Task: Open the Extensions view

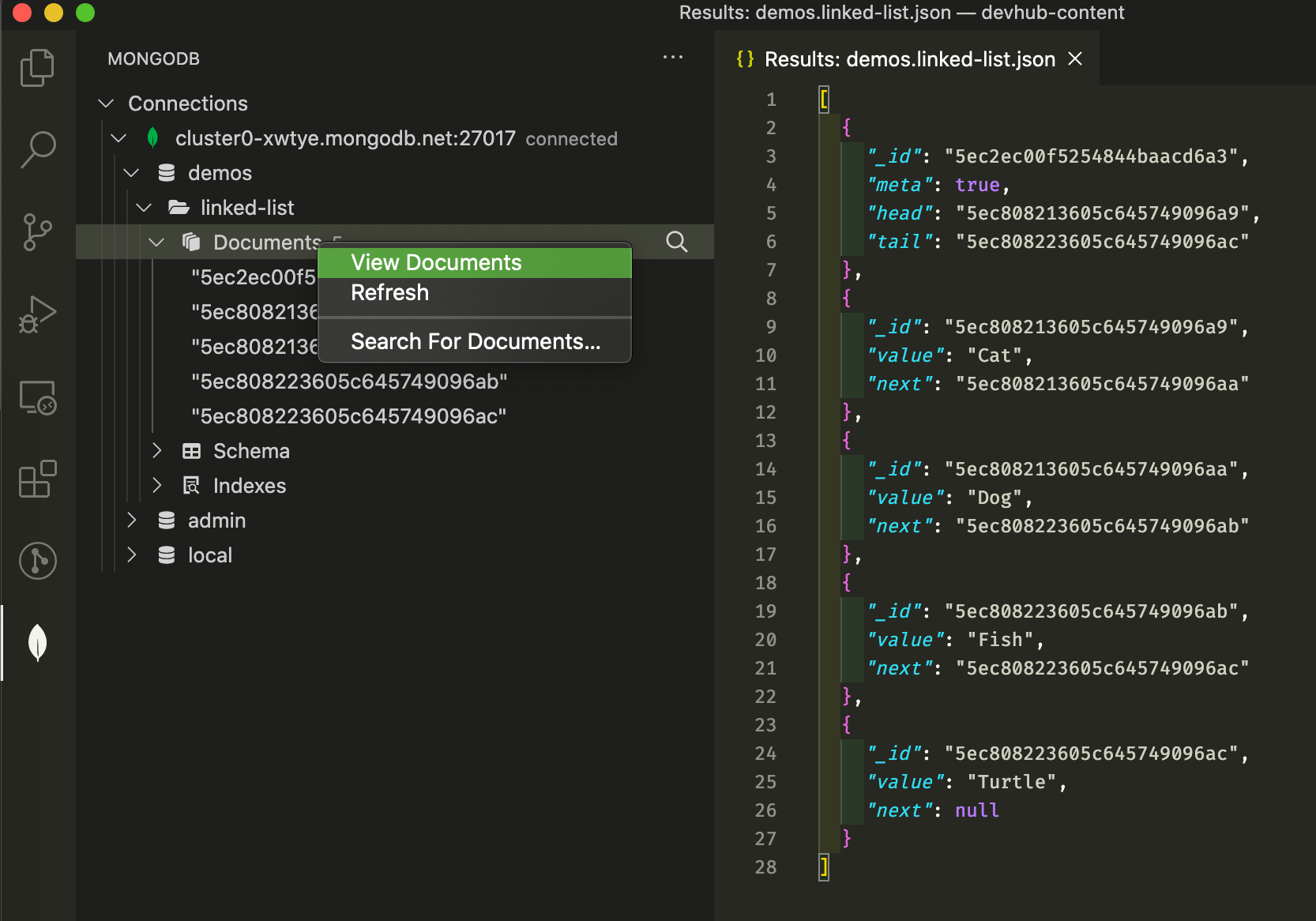Action: point(37,479)
